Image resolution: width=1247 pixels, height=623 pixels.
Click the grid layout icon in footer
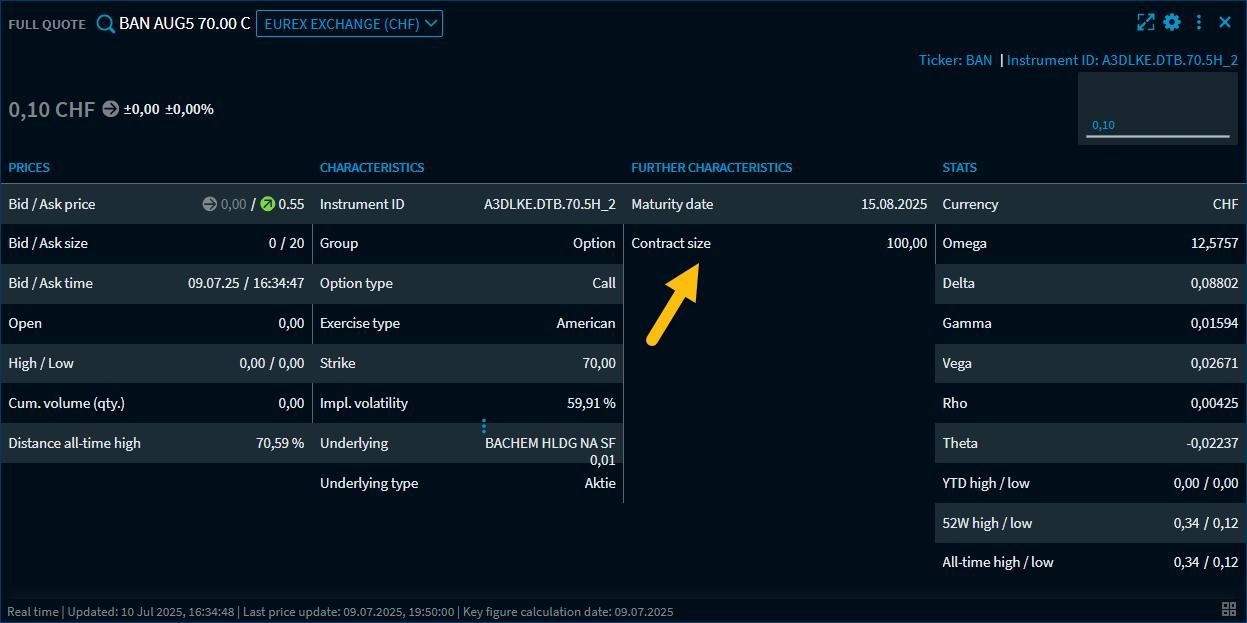point(1229,609)
